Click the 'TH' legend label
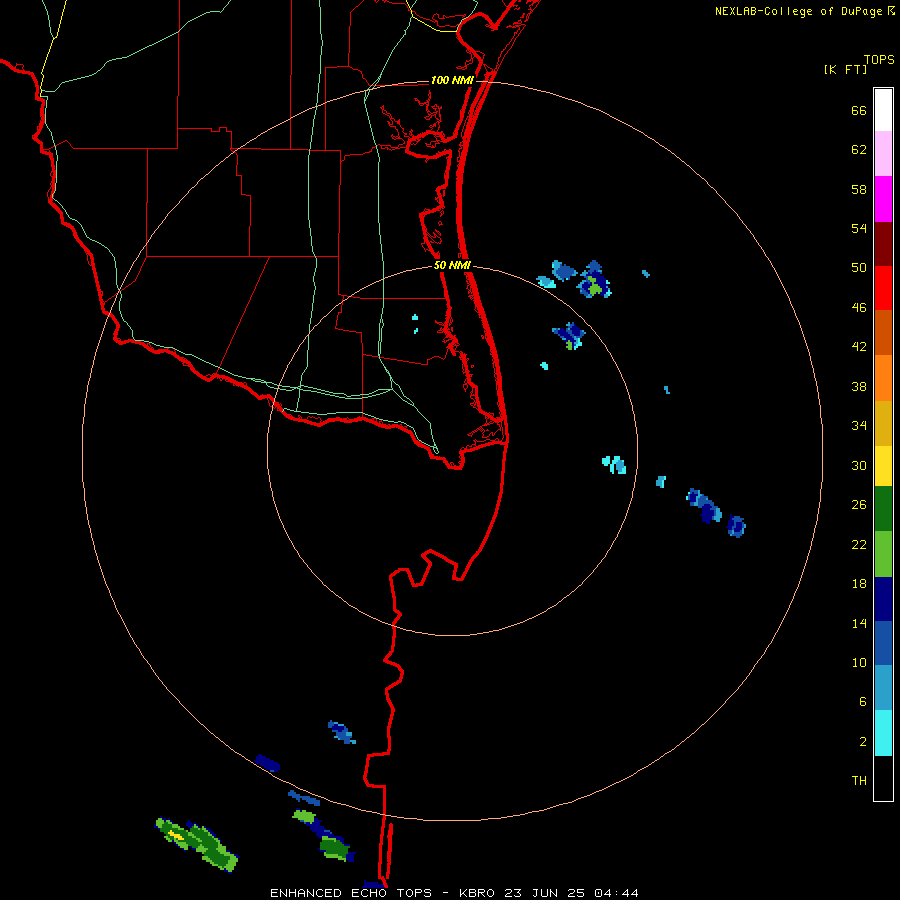900x900 pixels. [859, 781]
